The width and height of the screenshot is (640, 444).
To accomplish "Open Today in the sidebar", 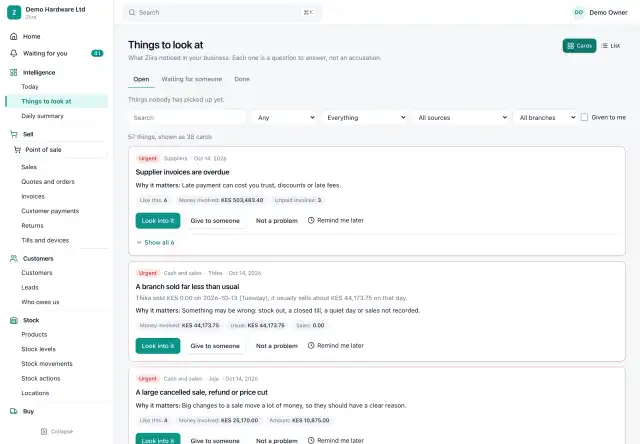I will tap(30, 87).
